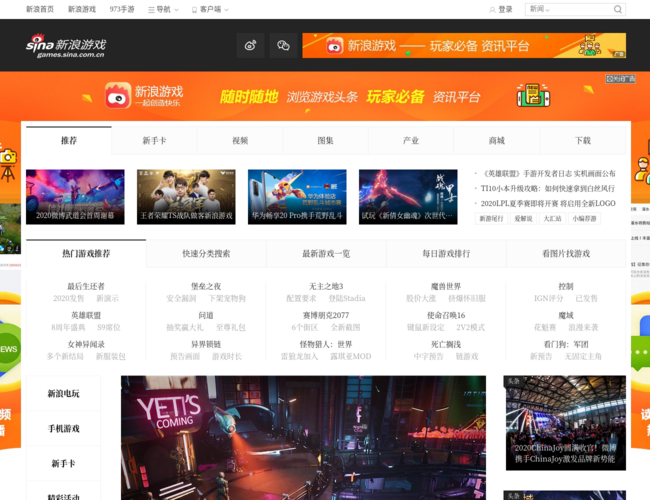The height and width of the screenshot is (500, 650).
Task: Click IGN评分 sub-link
Action: pos(548,298)
